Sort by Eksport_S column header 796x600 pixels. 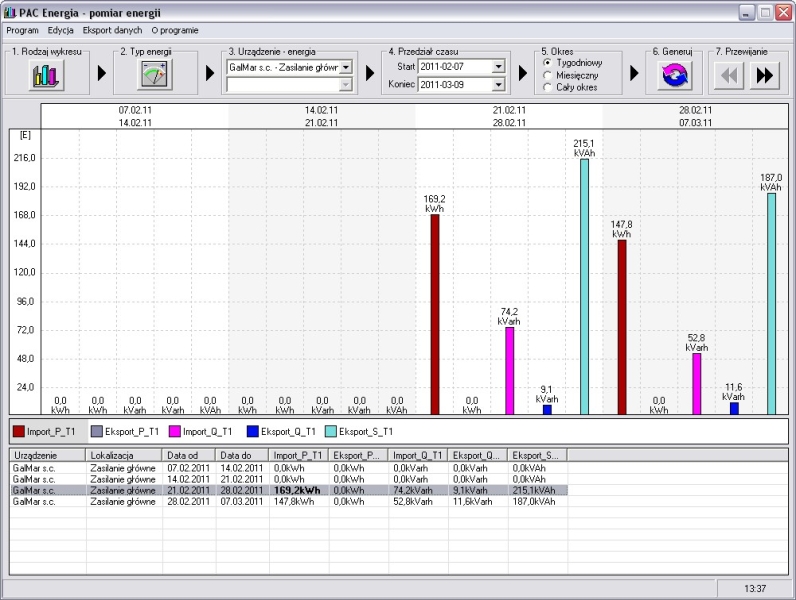tap(537, 455)
